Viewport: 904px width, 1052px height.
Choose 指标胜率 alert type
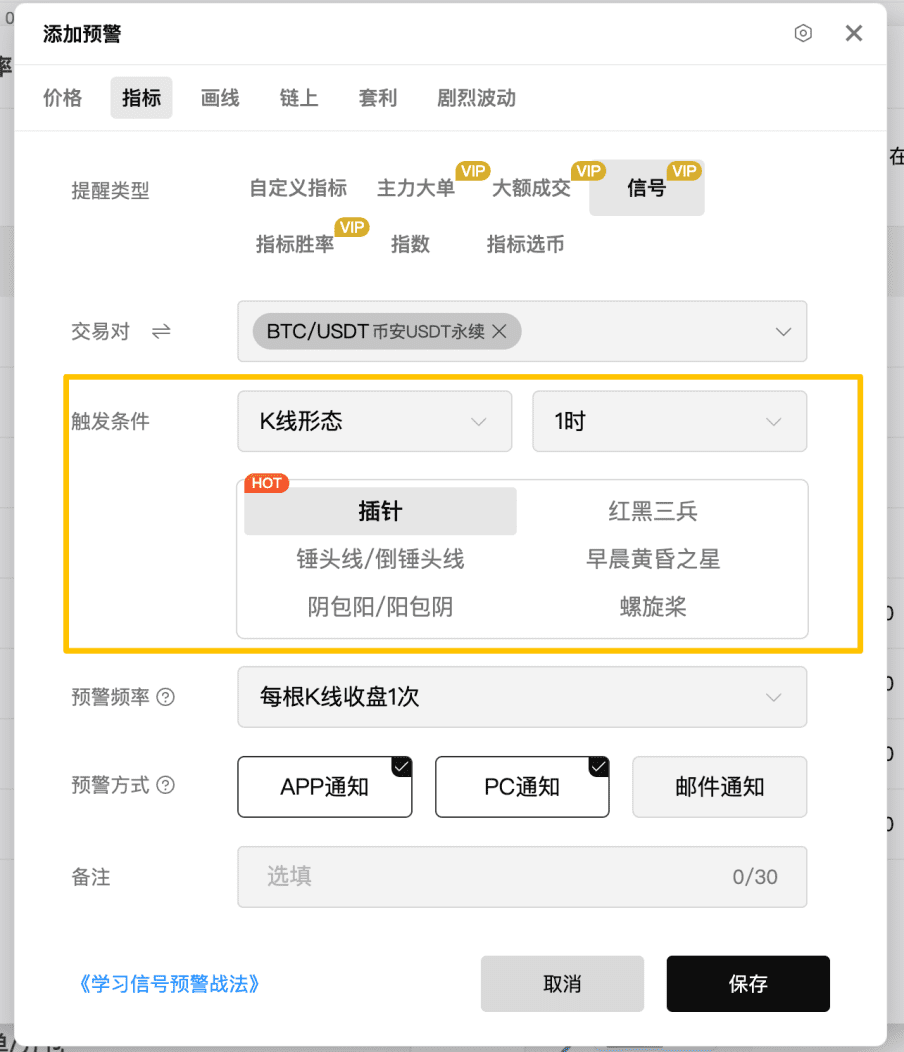[x=295, y=244]
